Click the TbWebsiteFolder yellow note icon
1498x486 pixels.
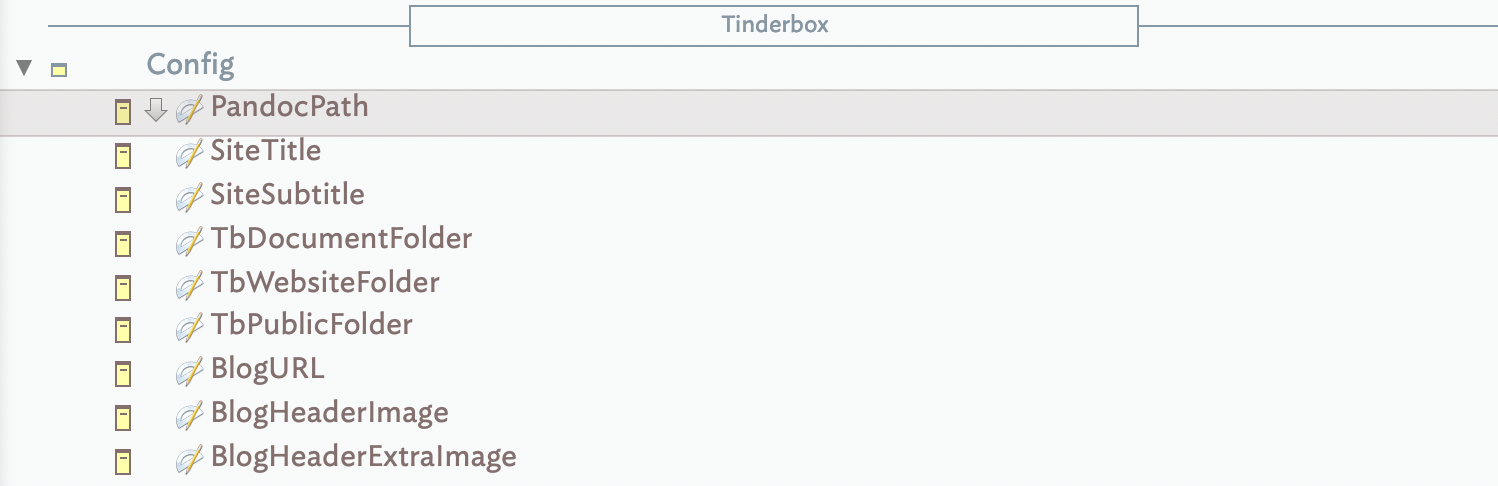click(123, 287)
